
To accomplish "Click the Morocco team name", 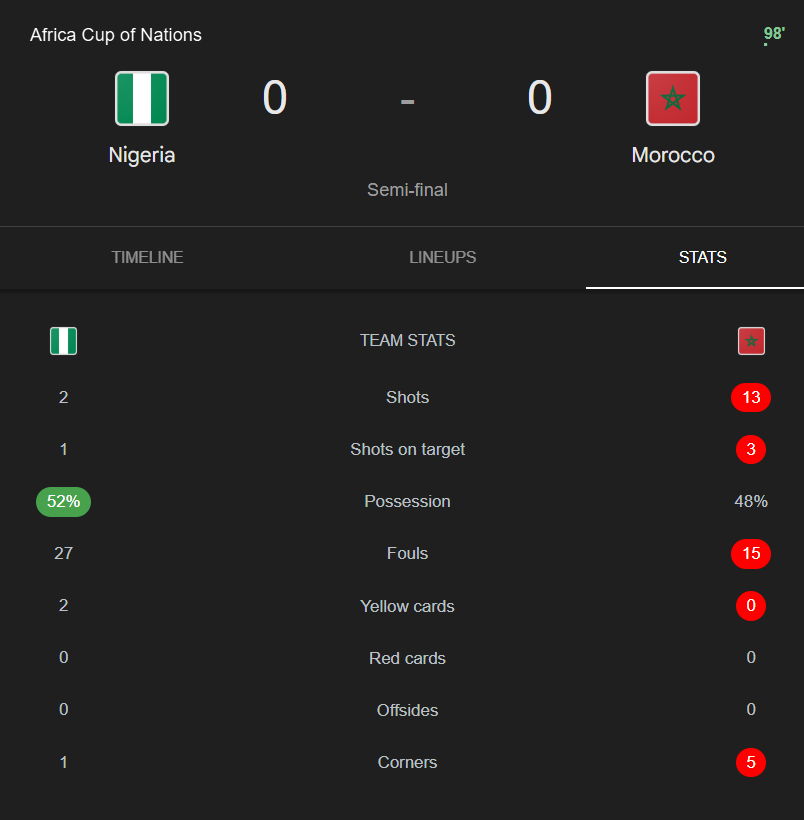I will (672, 154).
